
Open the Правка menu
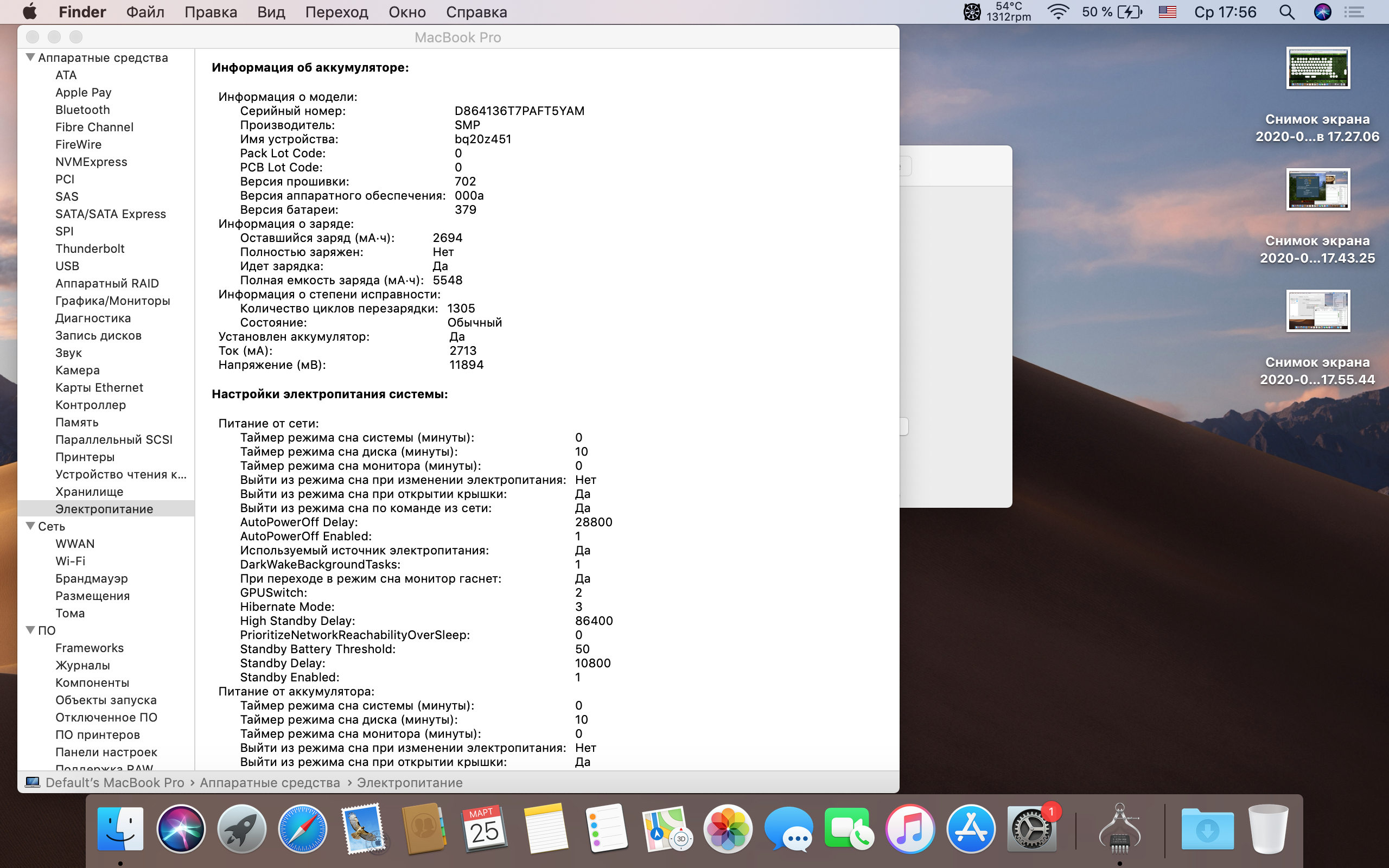pyautogui.click(x=211, y=12)
